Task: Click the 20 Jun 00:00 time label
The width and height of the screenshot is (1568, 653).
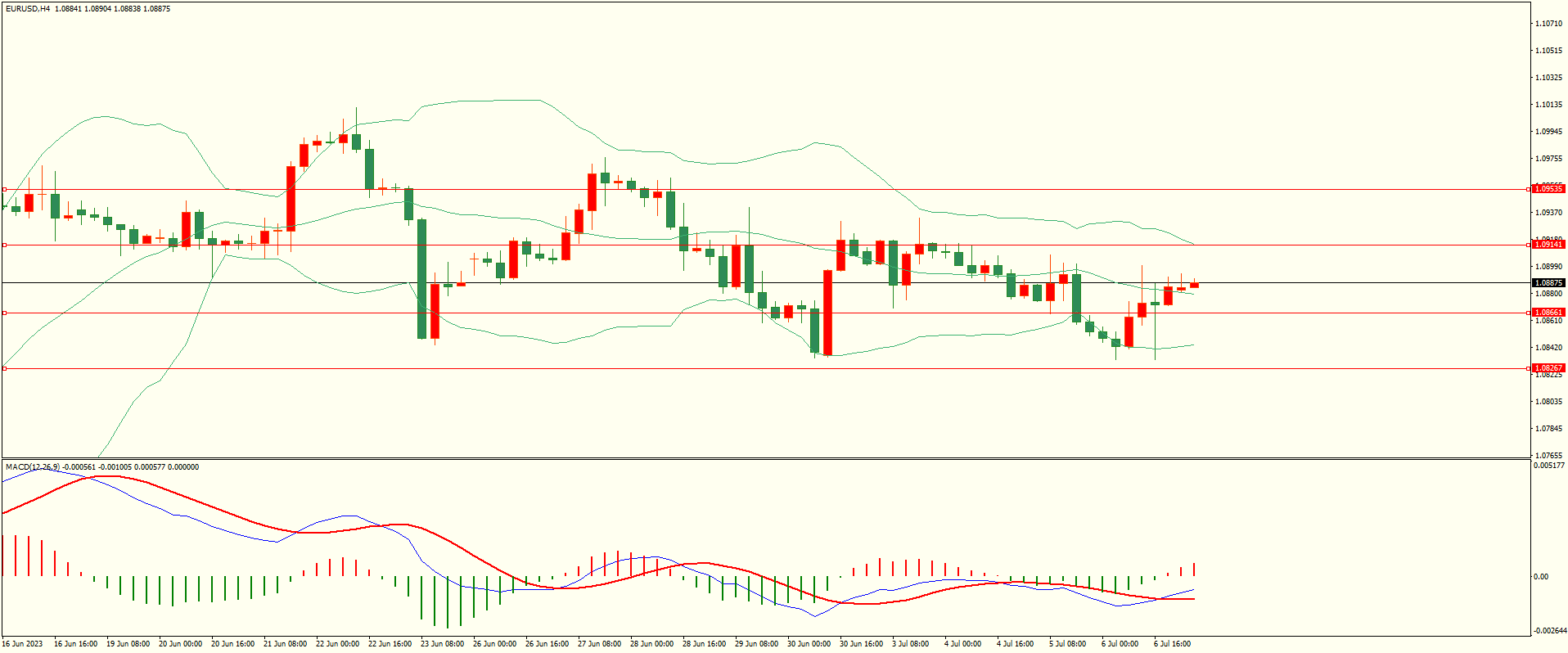Action: pyautogui.click(x=180, y=644)
